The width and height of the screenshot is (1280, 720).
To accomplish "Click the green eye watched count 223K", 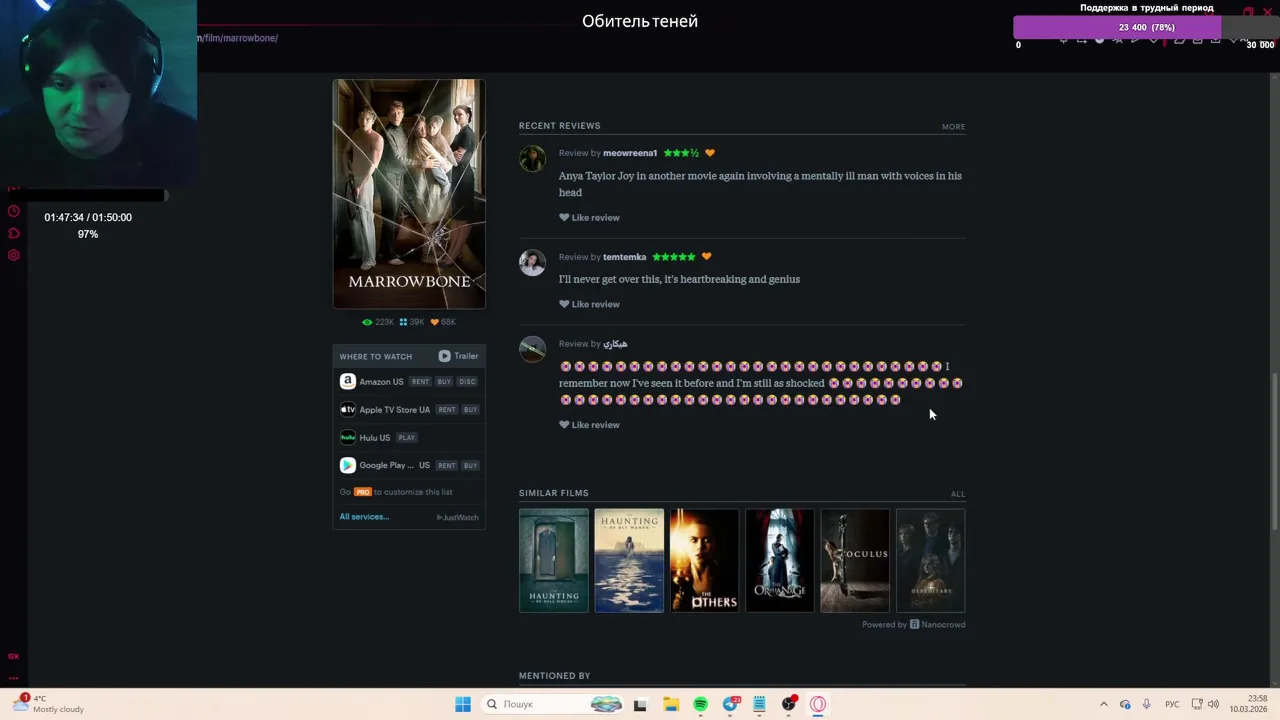I will coord(378,322).
